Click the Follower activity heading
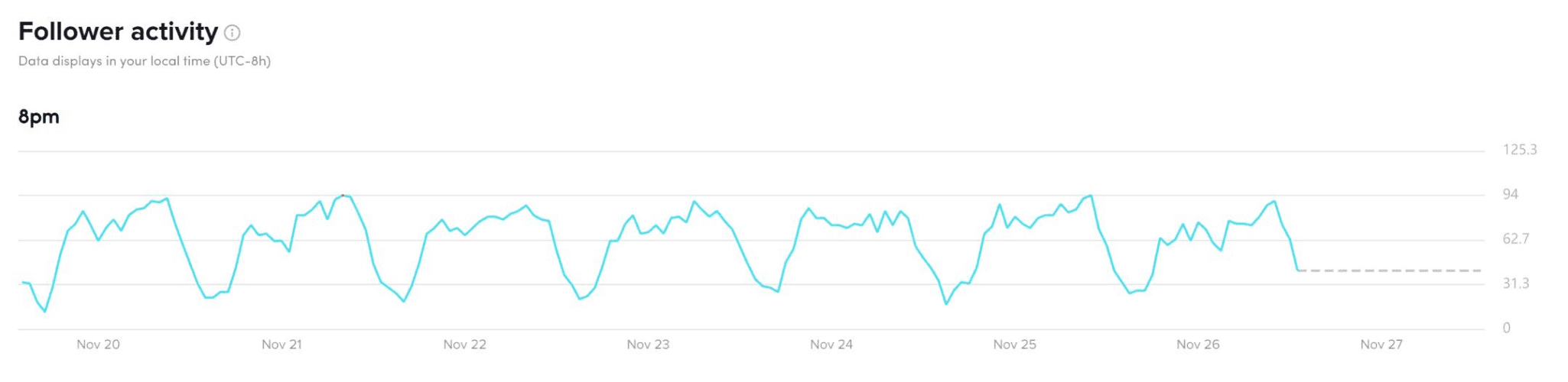 (119, 31)
